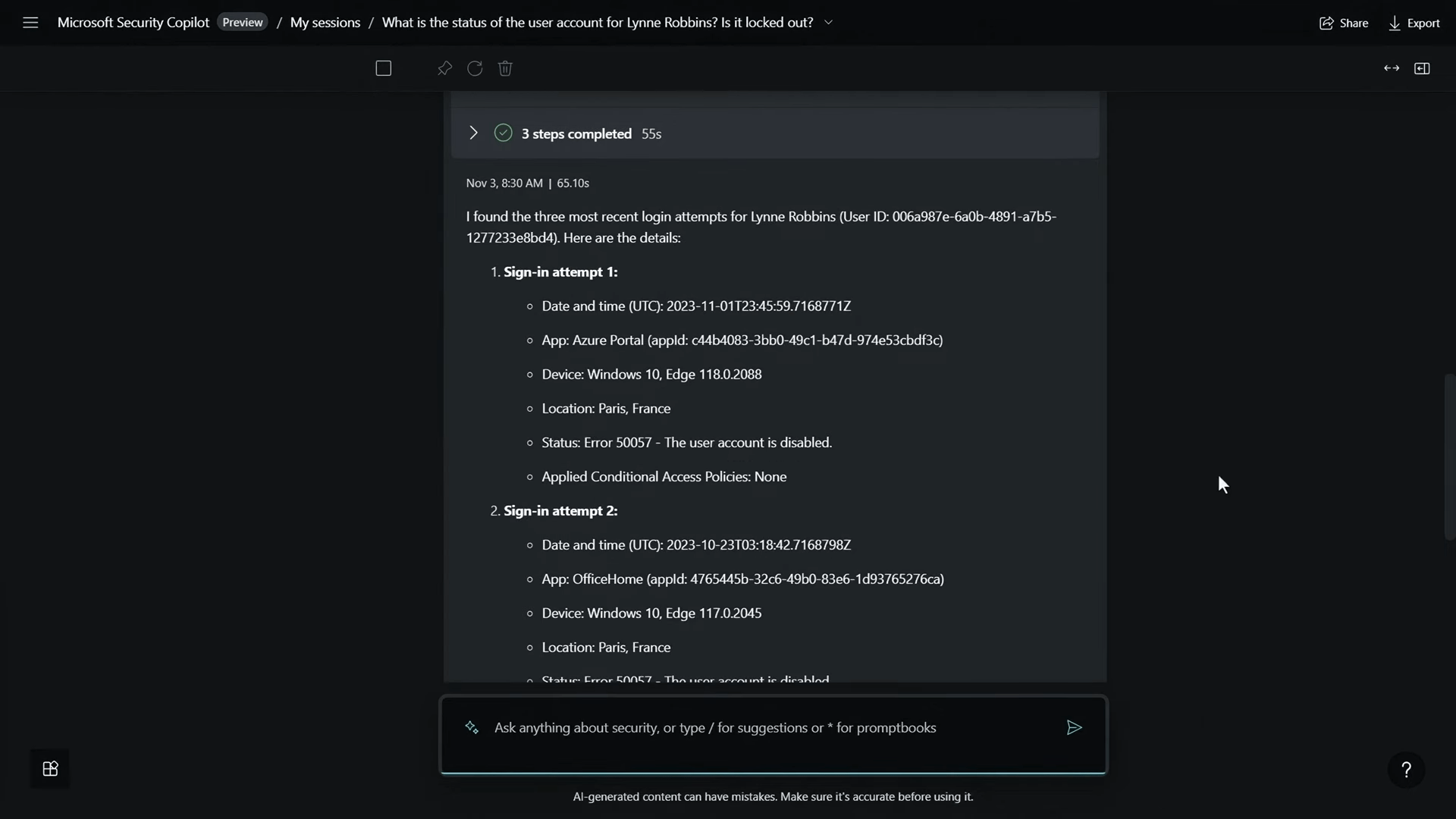This screenshot has width=1456, height=819.
Task: Toggle the square checkbox icon top-left
Action: (383, 68)
